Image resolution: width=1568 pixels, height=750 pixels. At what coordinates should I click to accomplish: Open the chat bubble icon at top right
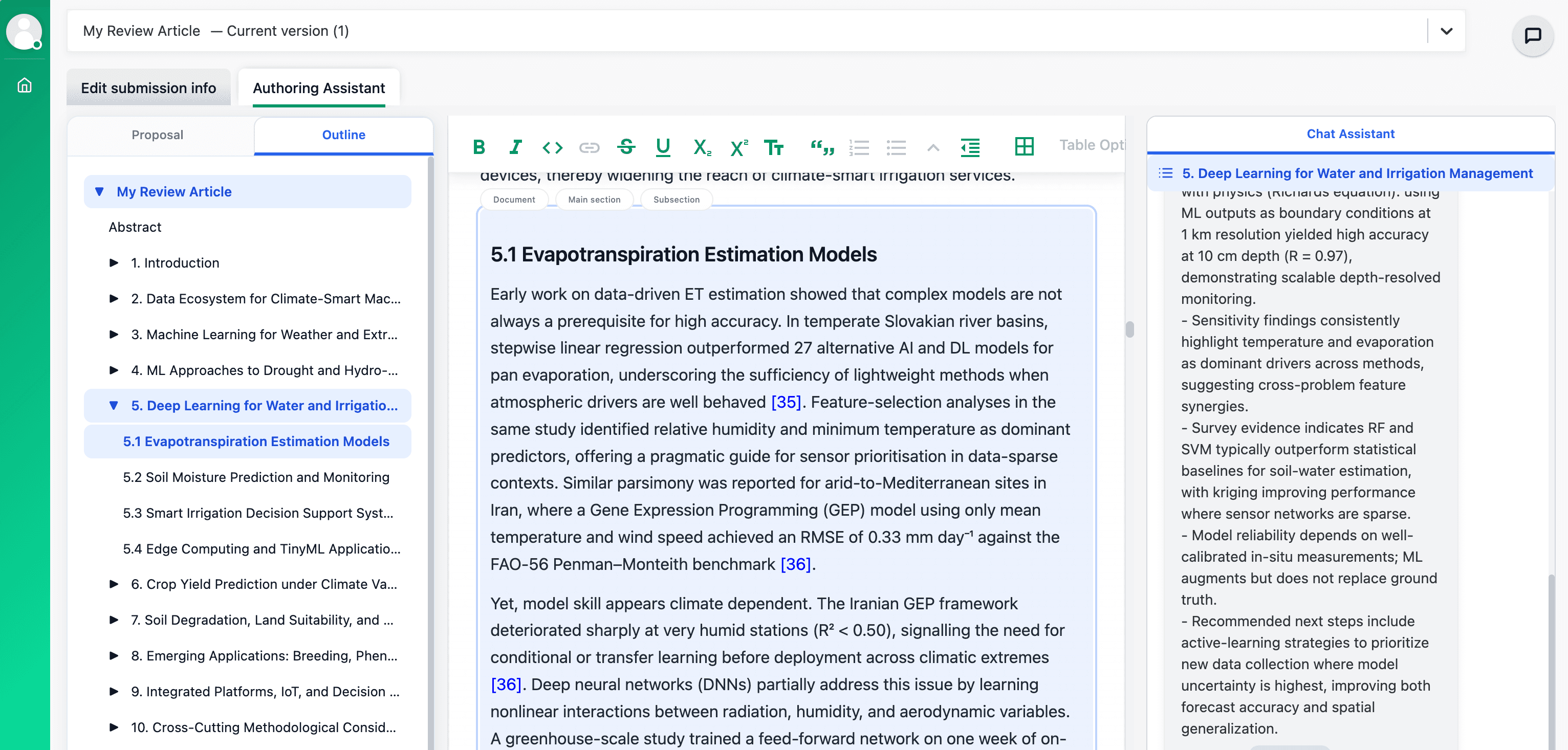point(1533,35)
